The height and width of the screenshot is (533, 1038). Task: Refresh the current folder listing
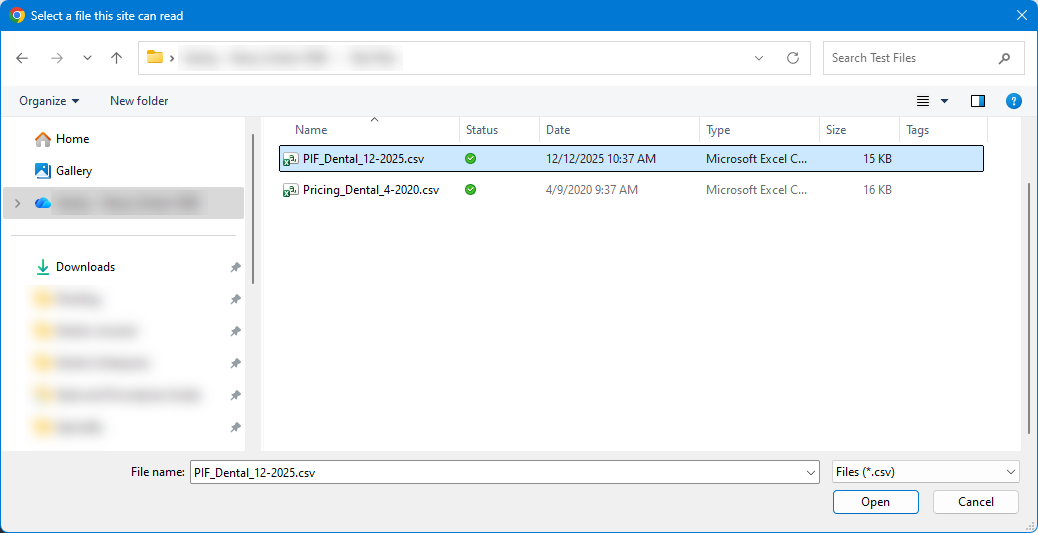793,58
